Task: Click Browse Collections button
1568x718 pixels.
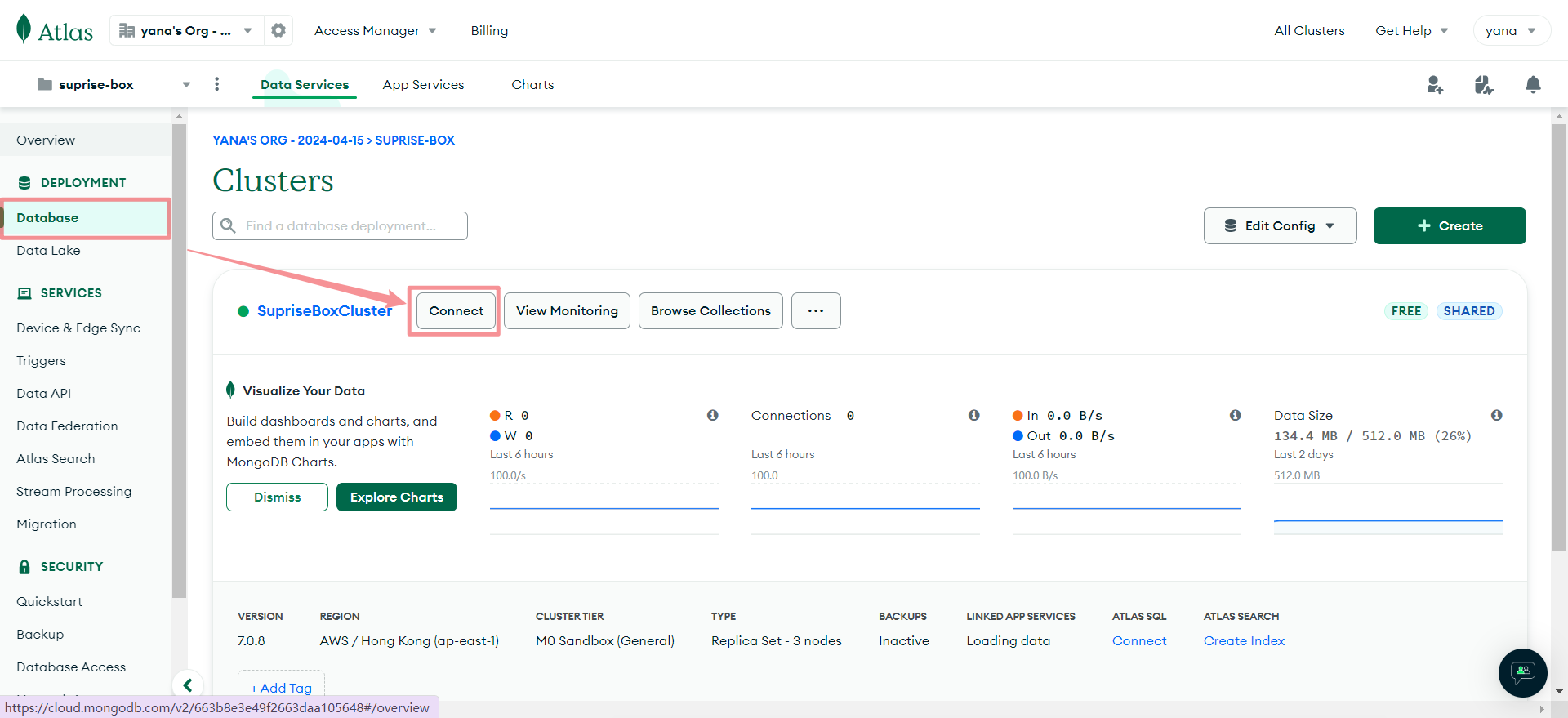Action: coord(710,310)
